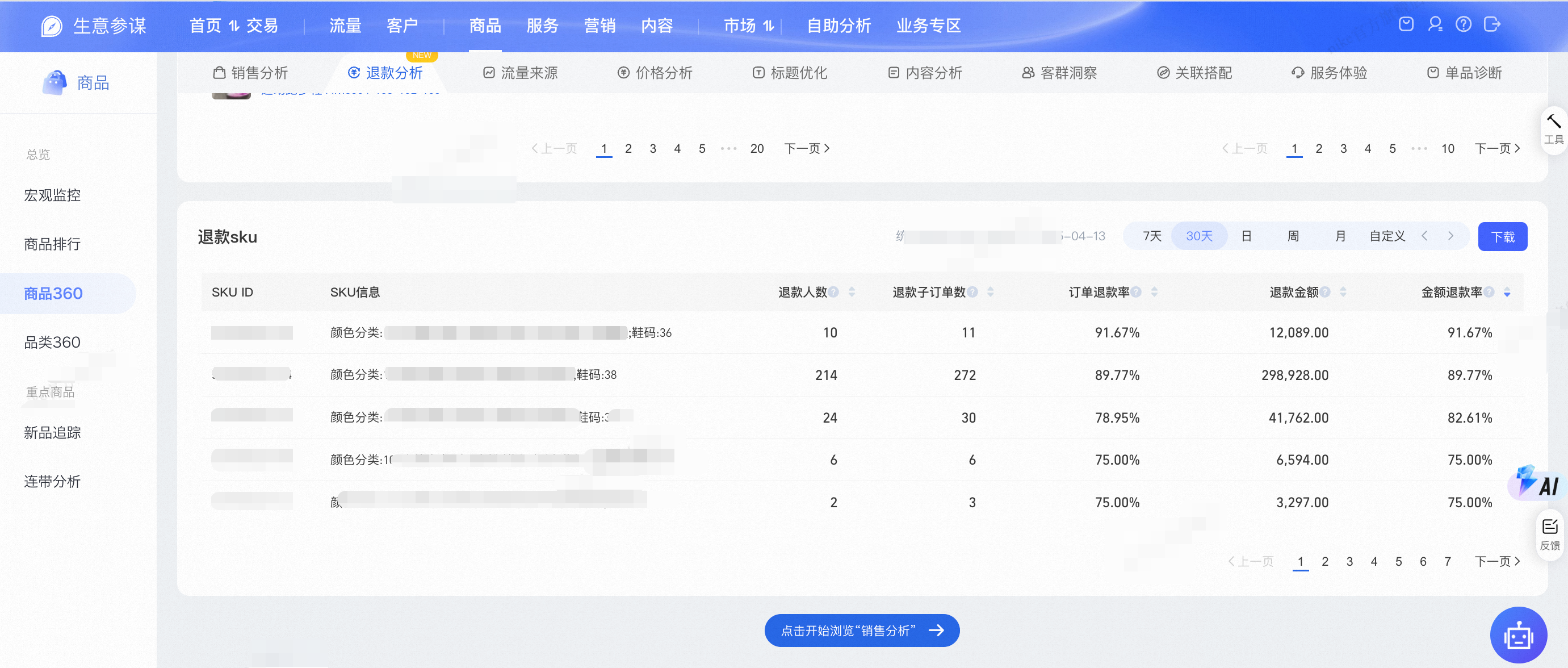Open the chatbot robot icon
Screen dimensions: 1568x668
tap(1519, 635)
